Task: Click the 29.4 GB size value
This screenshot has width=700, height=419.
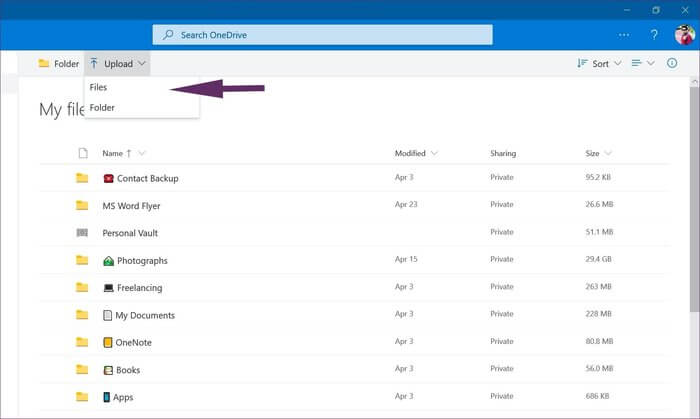Action: pos(598,259)
